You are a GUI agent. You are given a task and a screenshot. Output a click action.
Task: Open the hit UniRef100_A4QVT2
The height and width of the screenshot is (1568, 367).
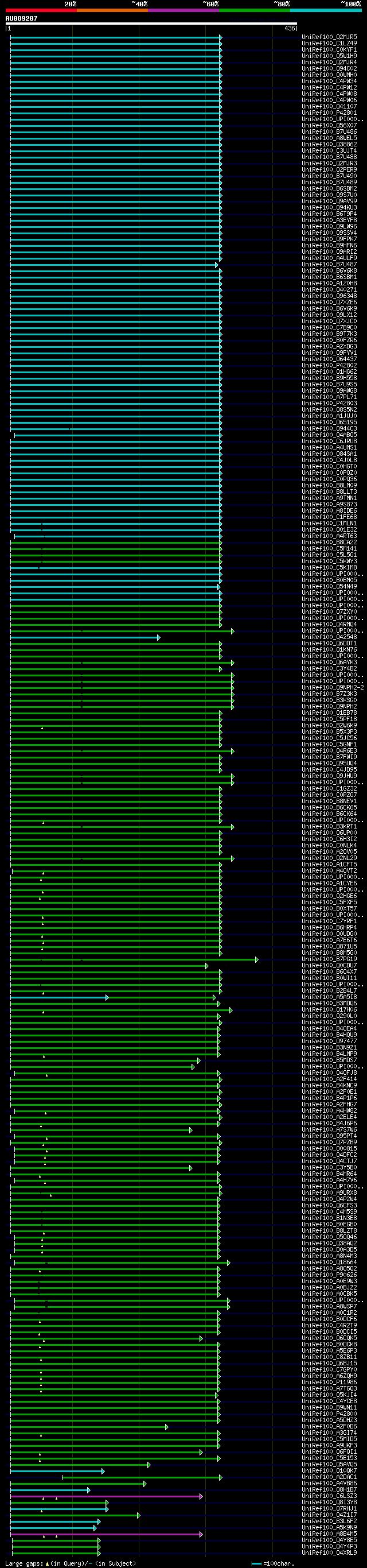329,871
